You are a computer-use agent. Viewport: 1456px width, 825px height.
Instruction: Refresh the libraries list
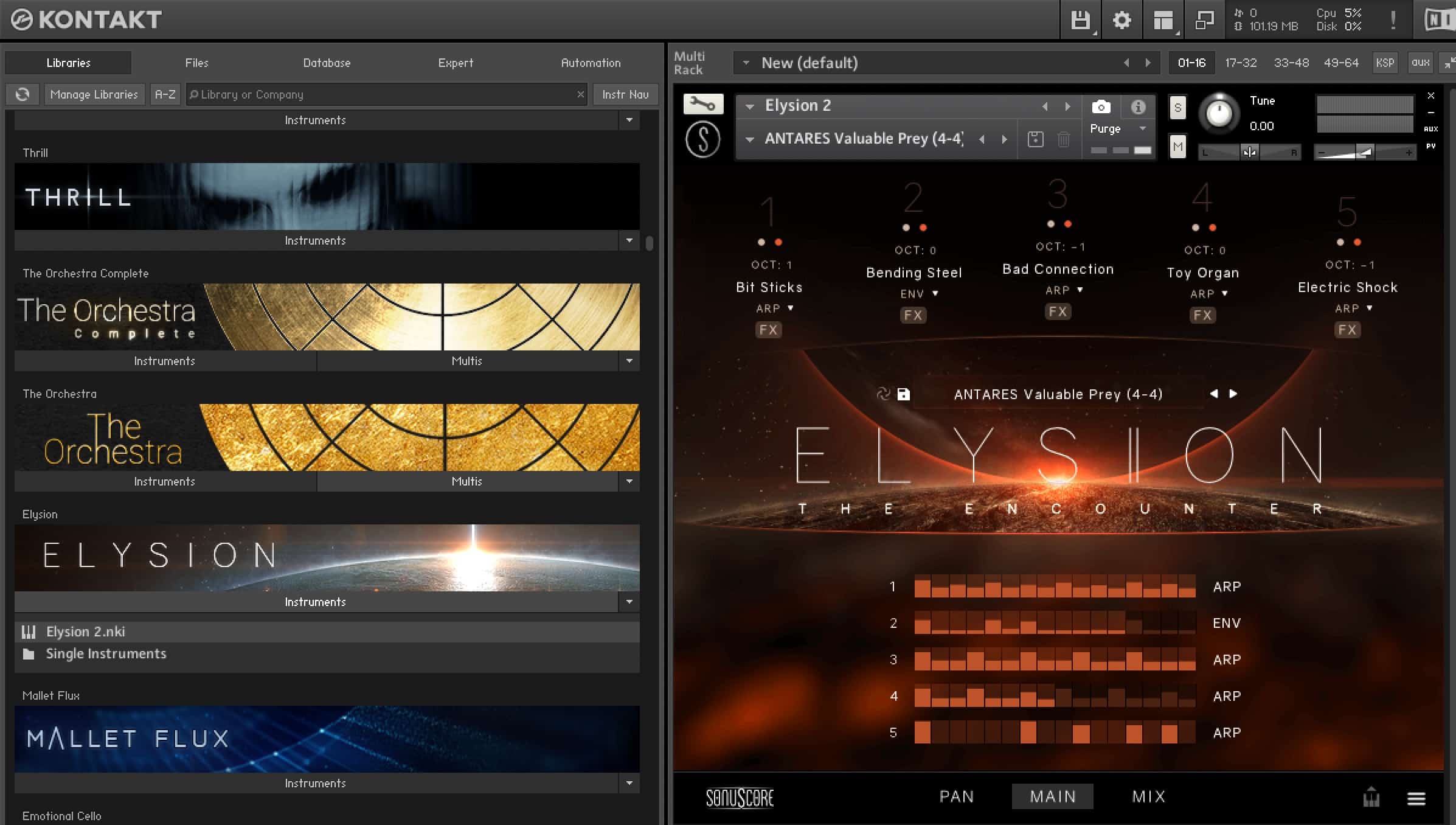(23, 94)
